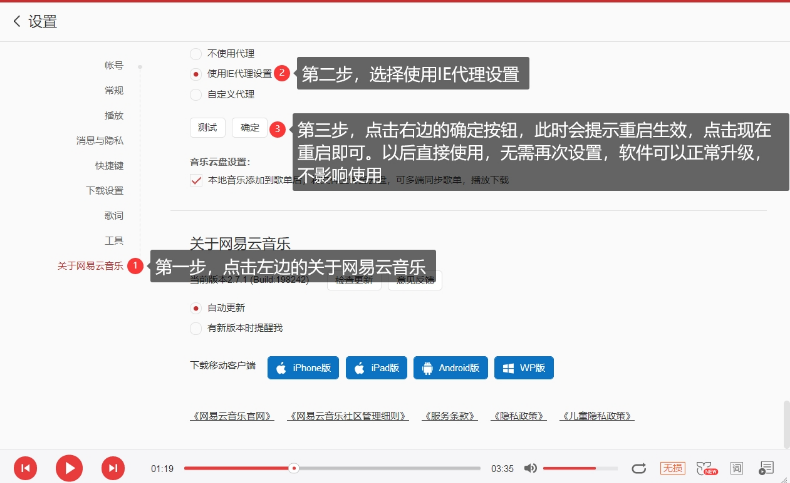
Task: Start playback with the play button
Action: click(x=69, y=468)
